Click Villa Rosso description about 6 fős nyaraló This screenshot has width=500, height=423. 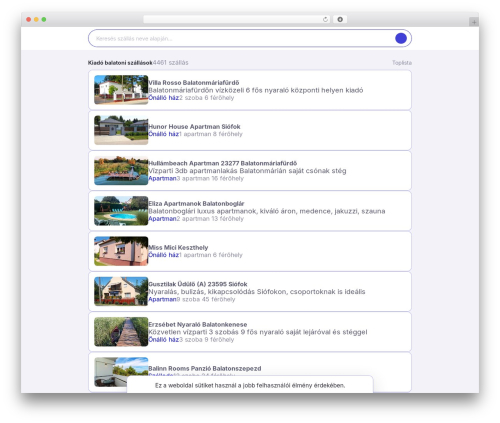(x=256, y=90)
